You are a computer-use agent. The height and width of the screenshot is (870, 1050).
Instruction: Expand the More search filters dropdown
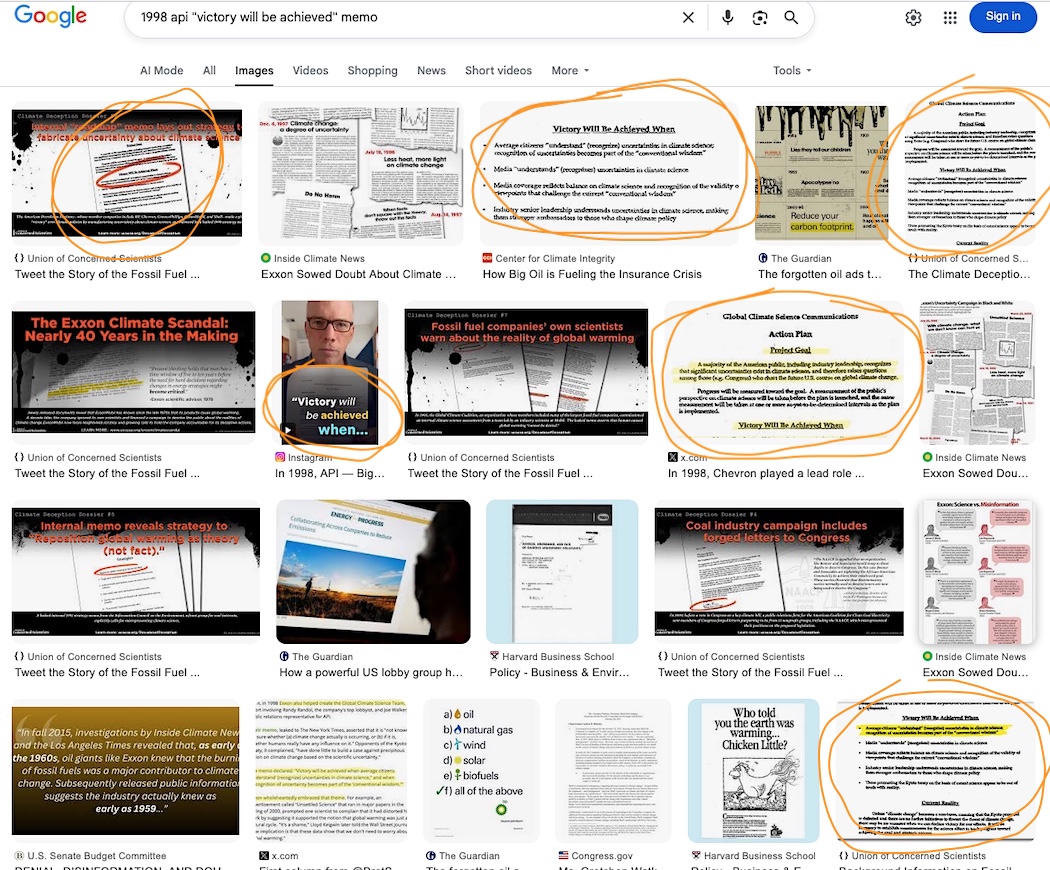570,71
